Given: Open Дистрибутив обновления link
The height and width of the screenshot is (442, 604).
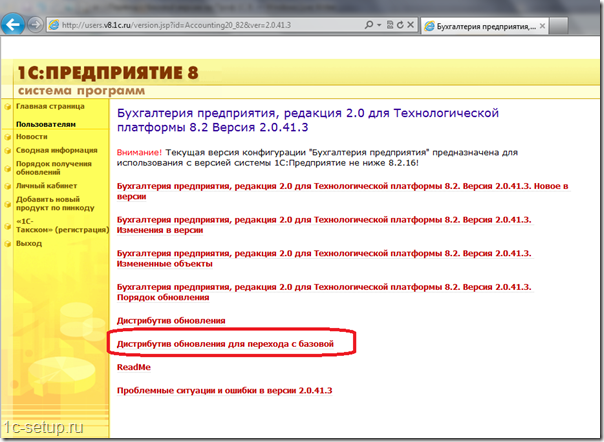Looking at the screenshot, I should pyautogui.click(x=171, y=321).
